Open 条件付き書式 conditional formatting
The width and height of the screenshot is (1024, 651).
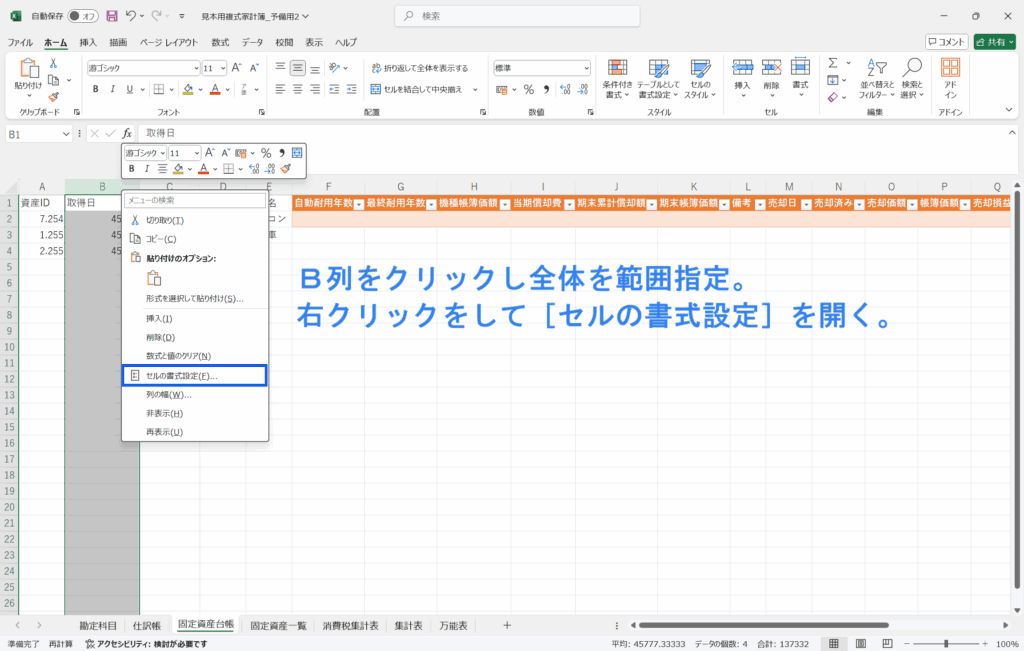(617, 79)
